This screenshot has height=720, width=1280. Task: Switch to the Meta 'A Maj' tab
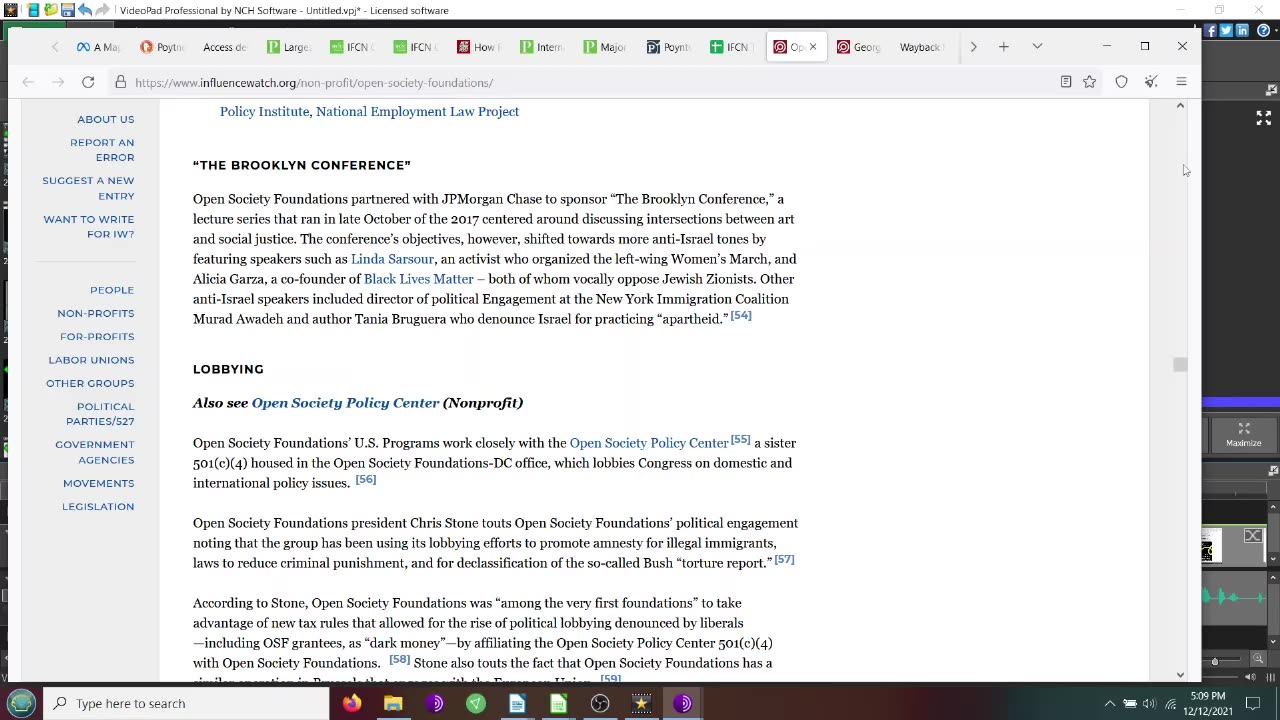(98, 47)
